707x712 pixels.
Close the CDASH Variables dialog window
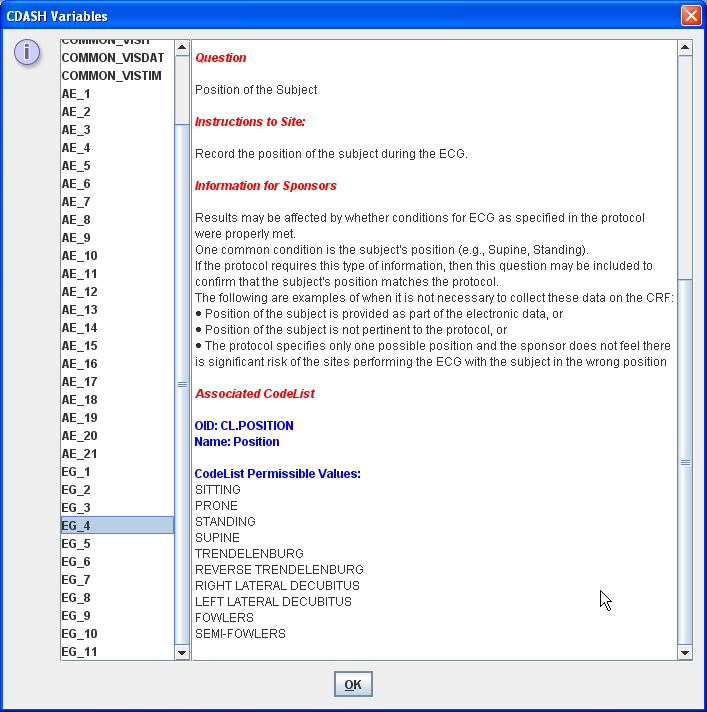pos(690,16)
